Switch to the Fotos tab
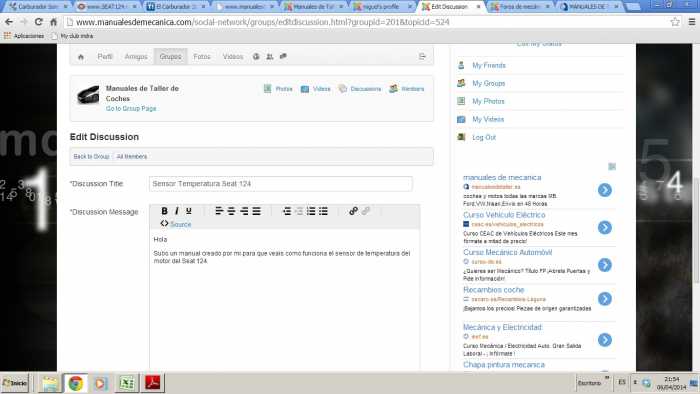Viewport: 700px width, 394px height. 202,57
